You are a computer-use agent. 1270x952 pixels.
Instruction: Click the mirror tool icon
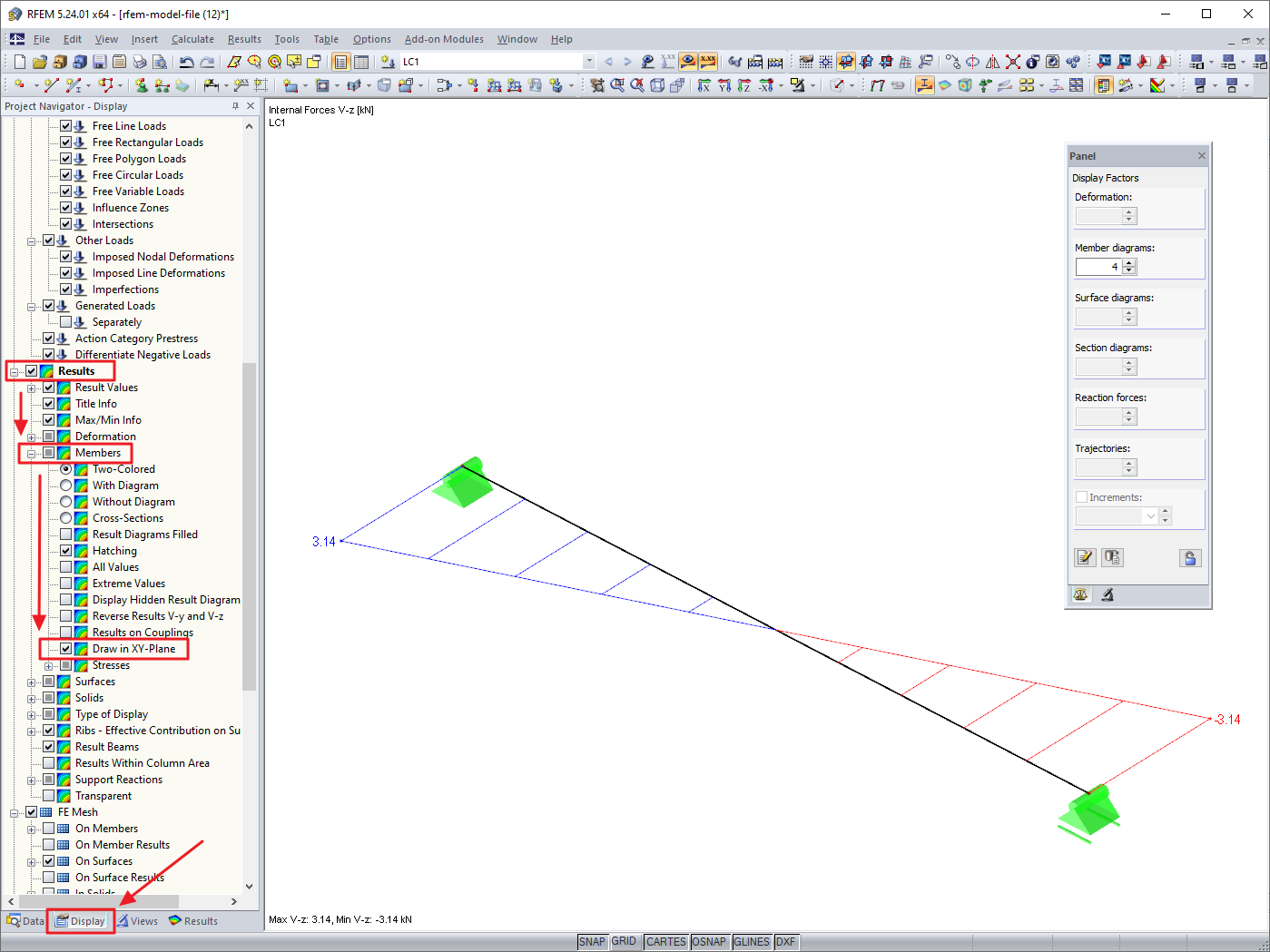pyautogui.click(x=992, y=62)
